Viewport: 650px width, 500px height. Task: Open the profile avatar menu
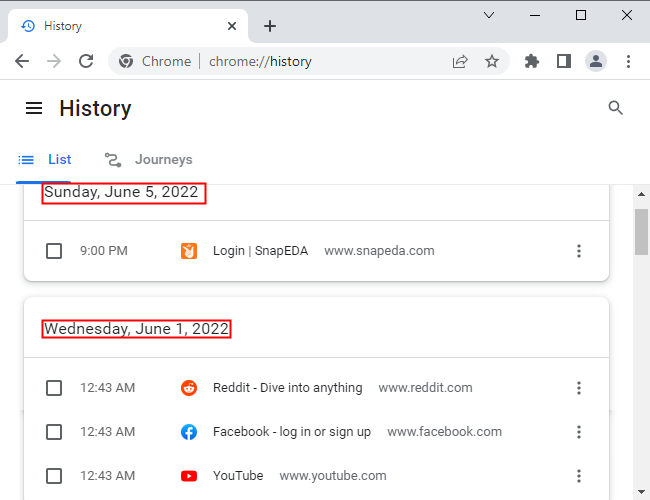pyautogui.click(x=596, y=61)
